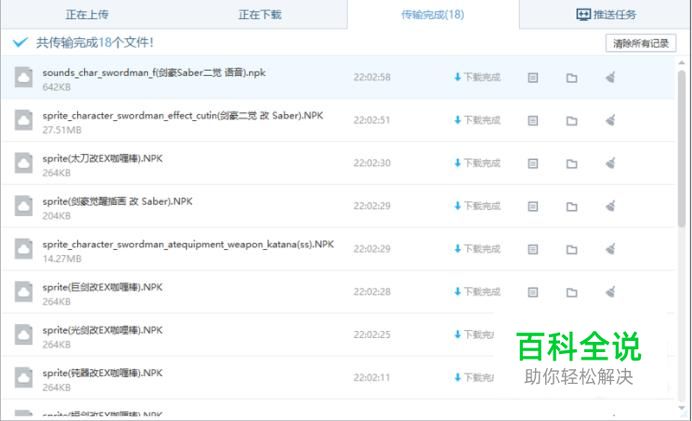This screenshot has height=421, width=692.
Task: Select the 传输完成(18) tab
Action: pos(432,15)
